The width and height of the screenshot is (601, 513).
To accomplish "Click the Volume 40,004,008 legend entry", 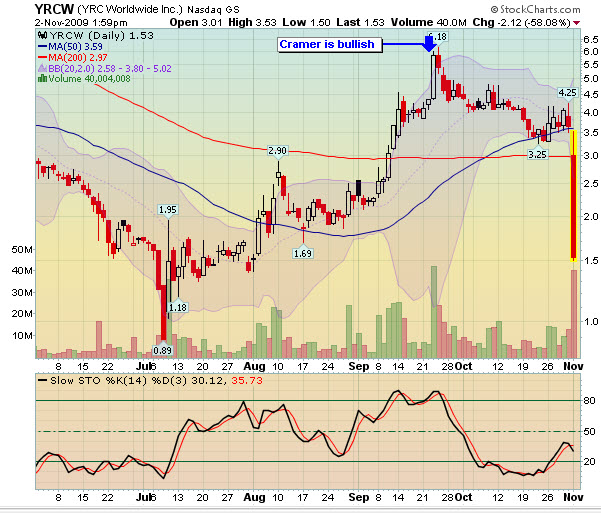I will click(89, 79).
